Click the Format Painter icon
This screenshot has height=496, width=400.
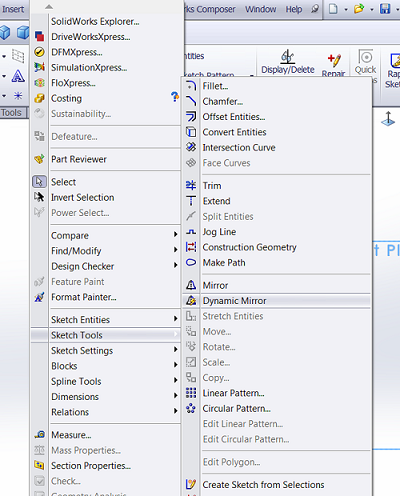tap(39, 297)
